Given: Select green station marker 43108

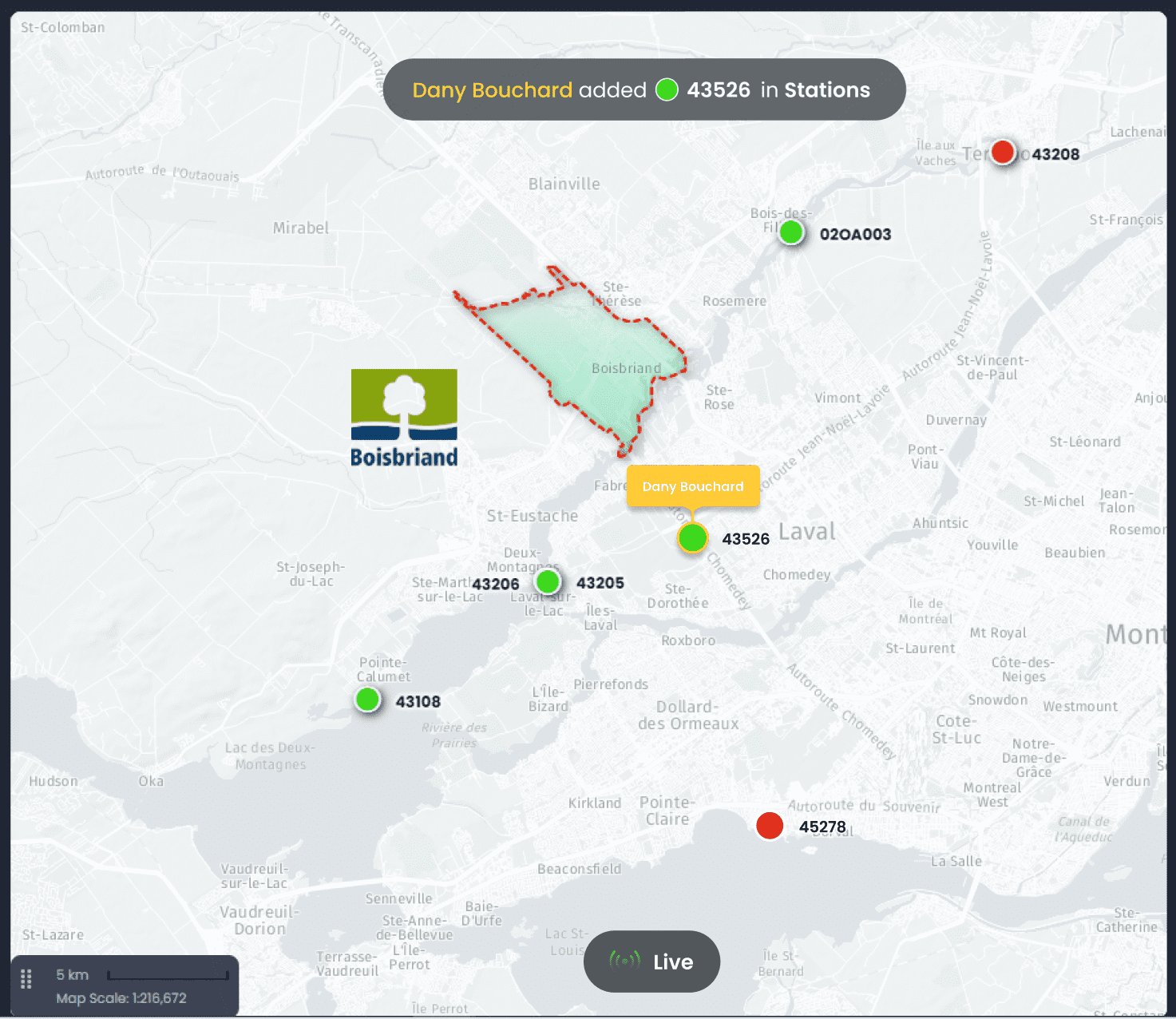Looking at the screenshot, I should click(367, 700).
